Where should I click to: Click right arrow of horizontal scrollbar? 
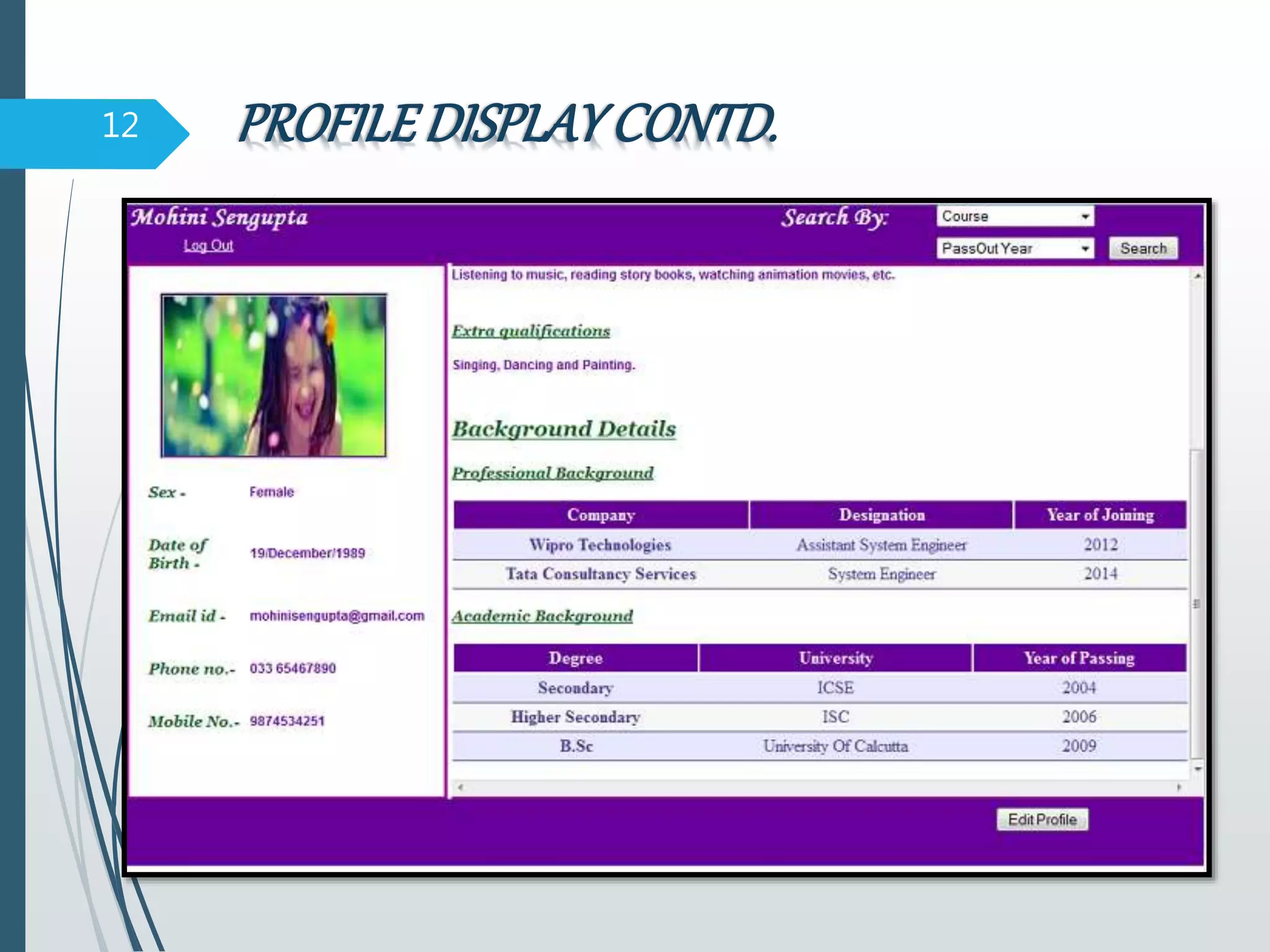tap(1179, 787)
